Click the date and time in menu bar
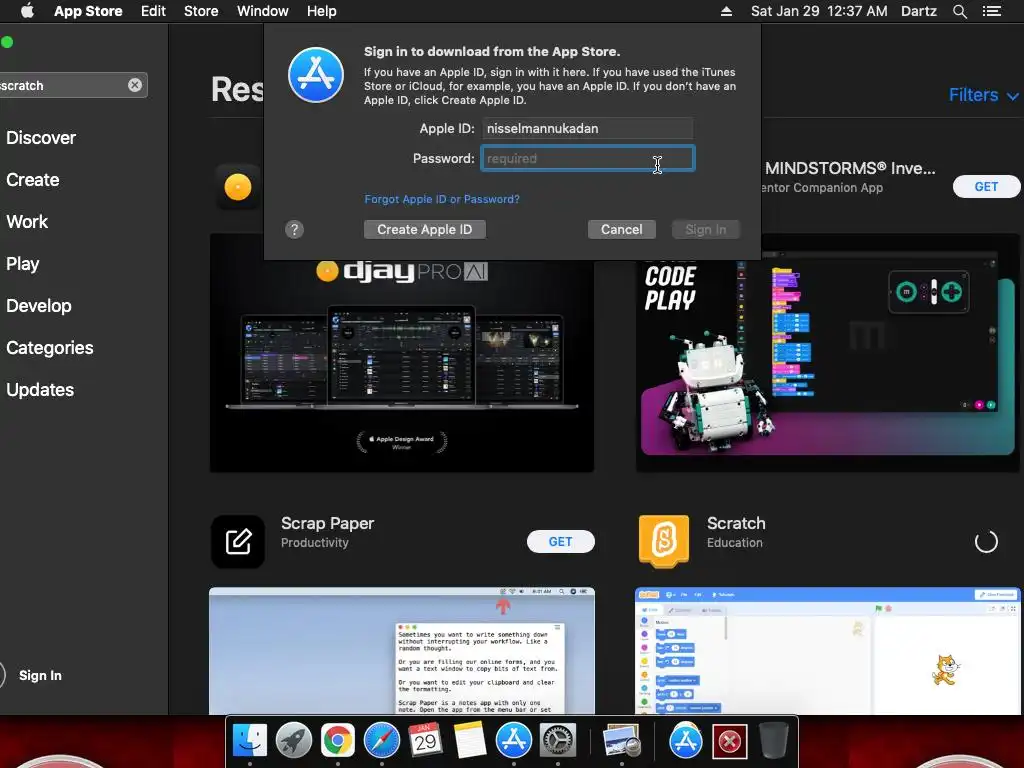Screen dimensions: 1024x768 (x=819, y=11)
